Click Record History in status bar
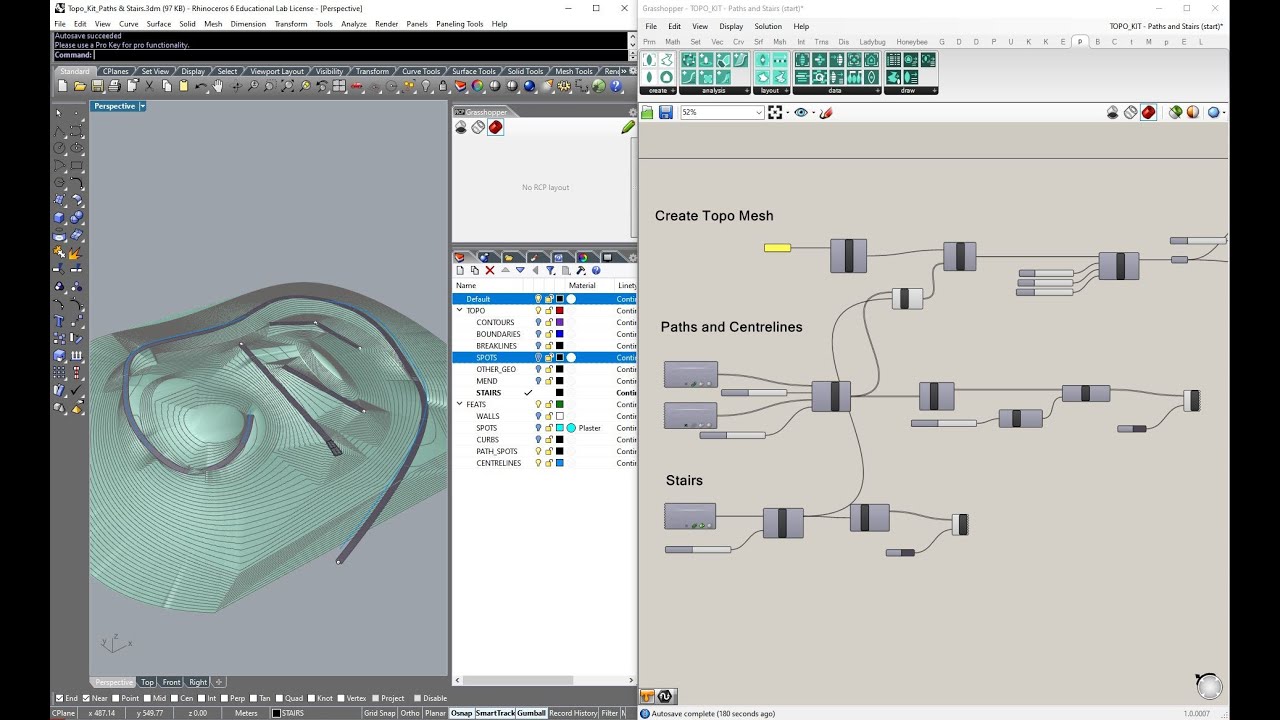Viewport: 1280px width, 720px height. coord(573,713)
